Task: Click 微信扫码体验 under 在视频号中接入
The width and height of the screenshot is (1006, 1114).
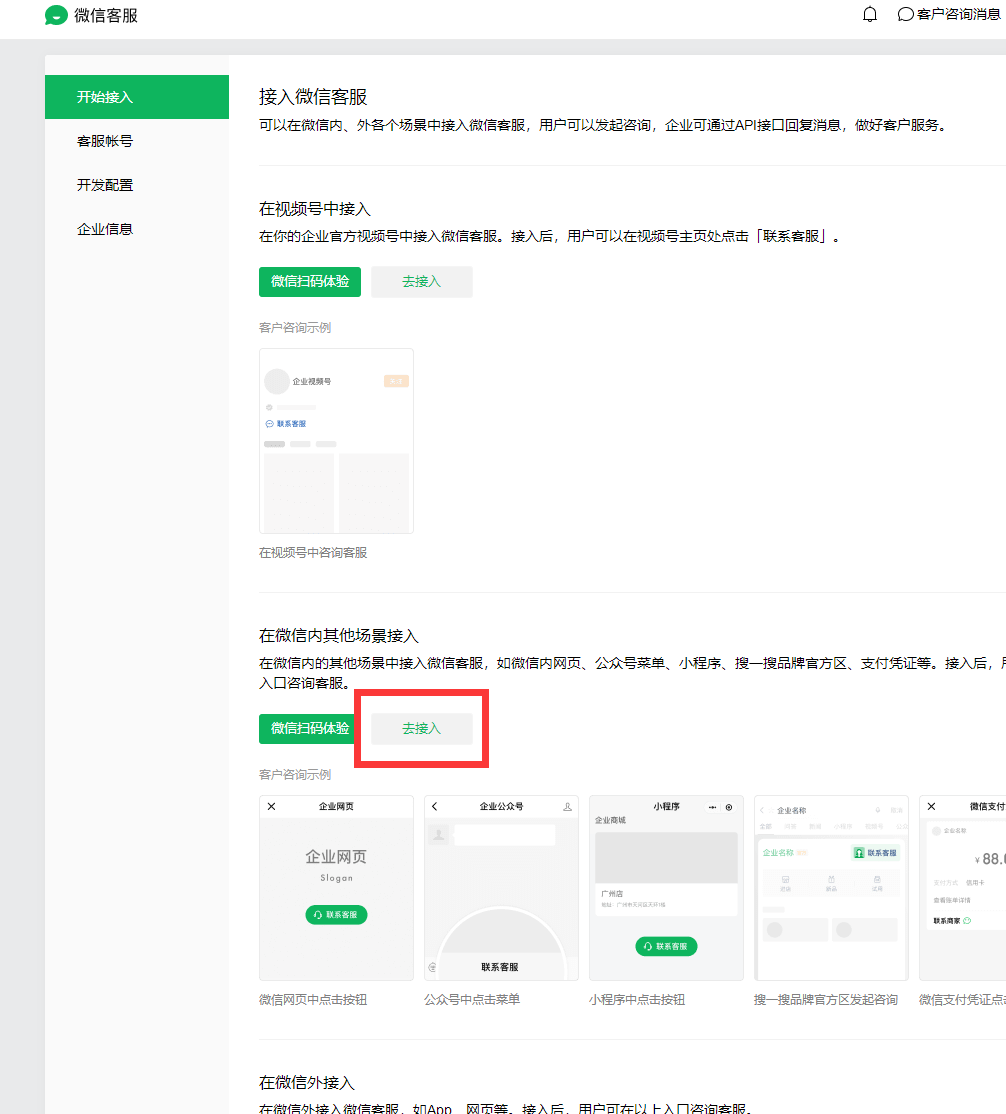Action: click(310, 281)
